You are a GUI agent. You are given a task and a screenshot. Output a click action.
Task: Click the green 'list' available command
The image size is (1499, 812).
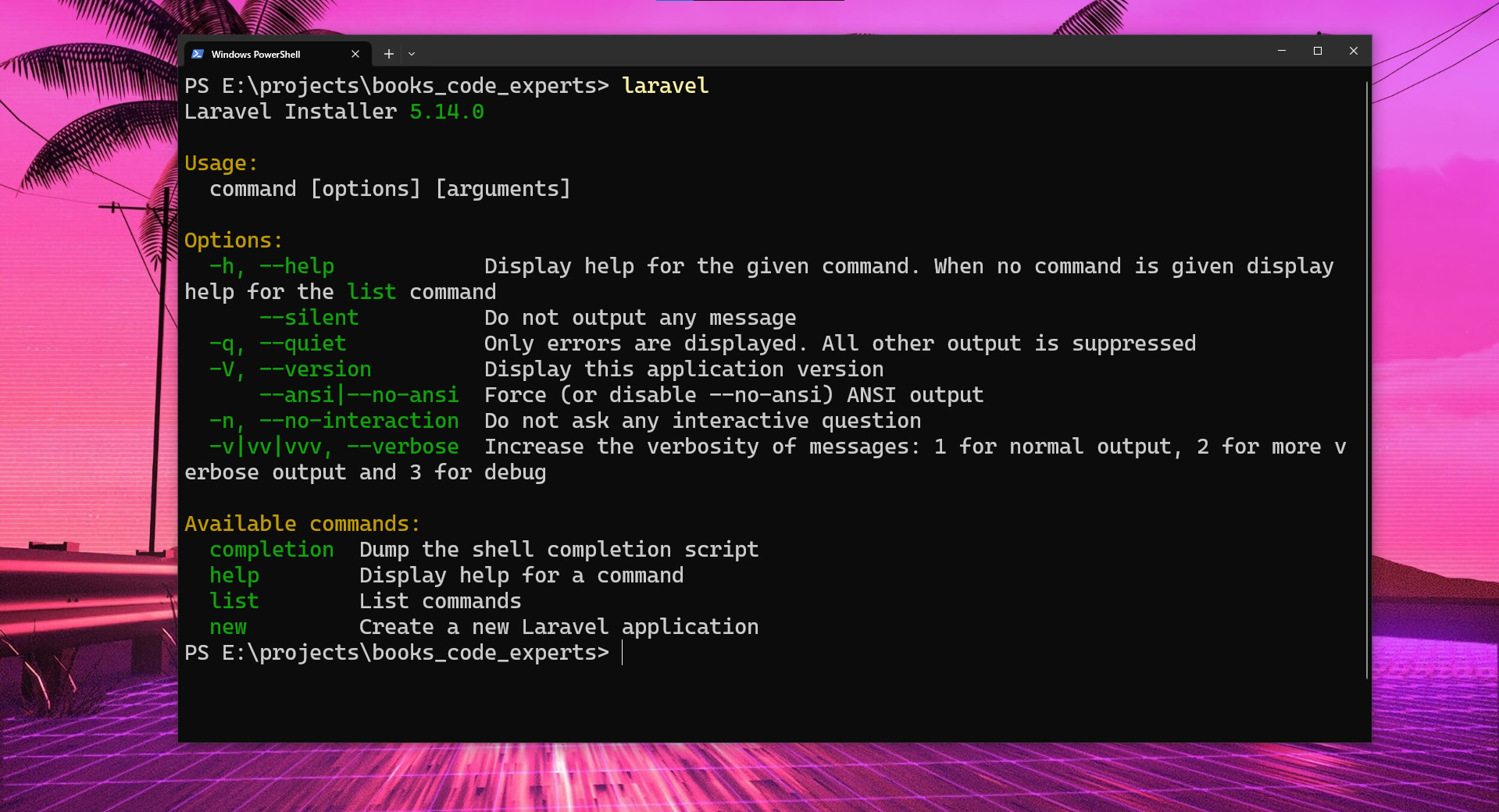pos(234,601)
